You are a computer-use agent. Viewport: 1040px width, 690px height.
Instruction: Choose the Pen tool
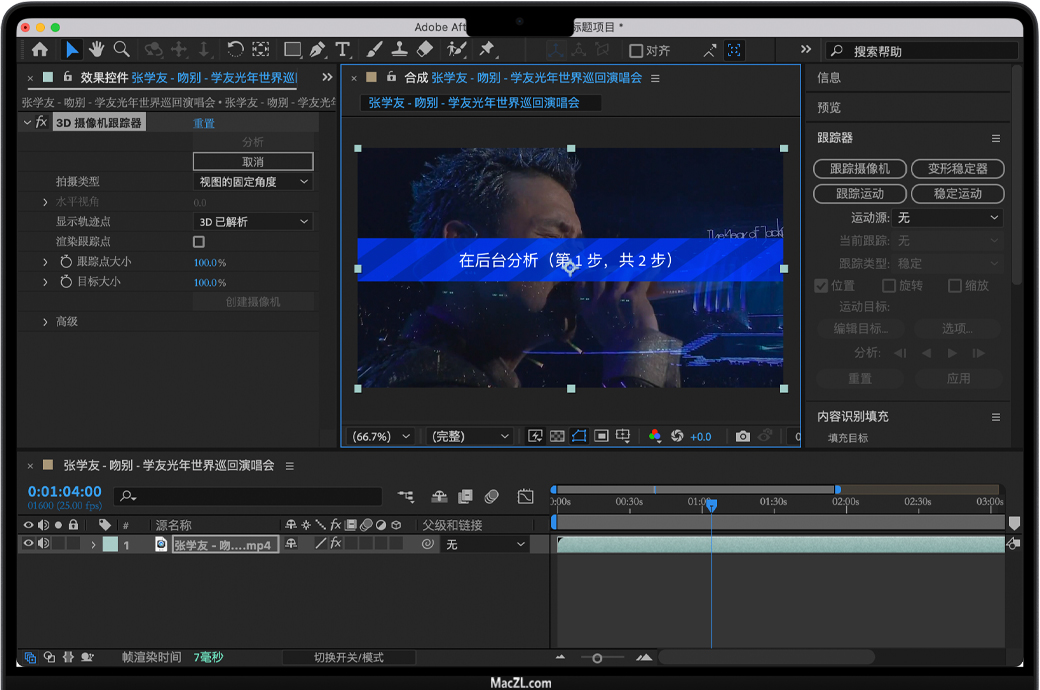pyautogui.click(x=317, y=49)
